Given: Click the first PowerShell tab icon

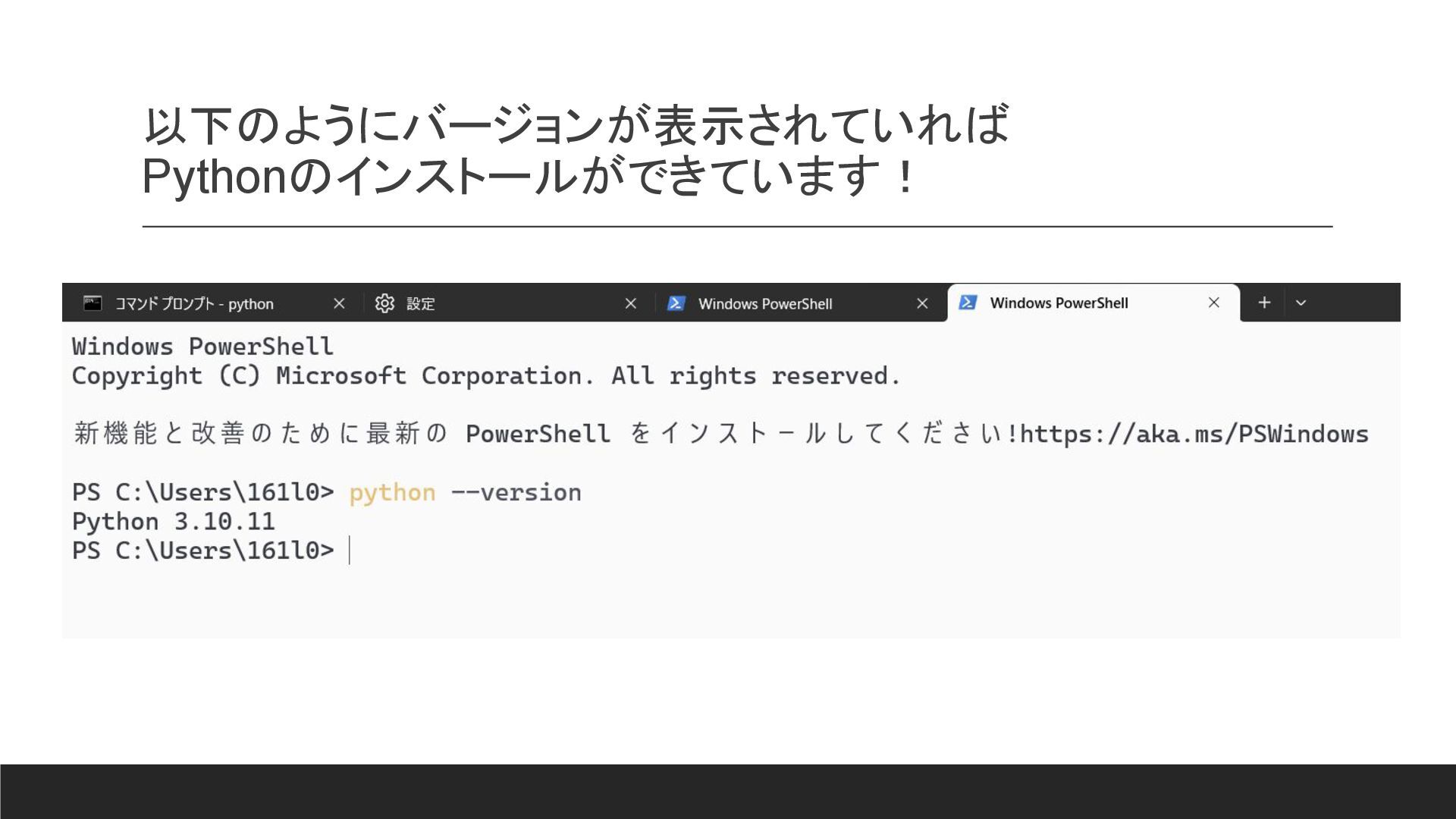Looking at the screenshot, I should click(676, 303).
